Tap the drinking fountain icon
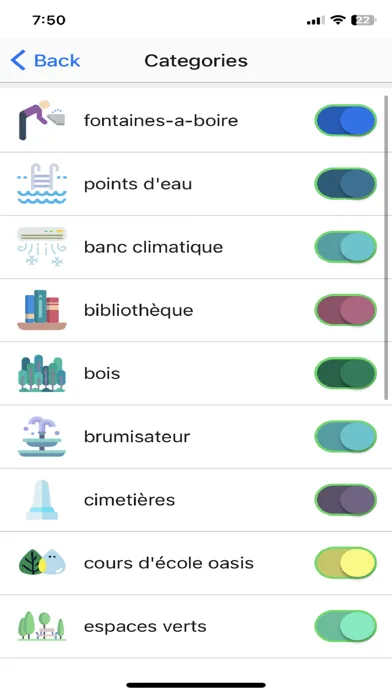Viewport: 392px width, 696px height. (42, 120)
